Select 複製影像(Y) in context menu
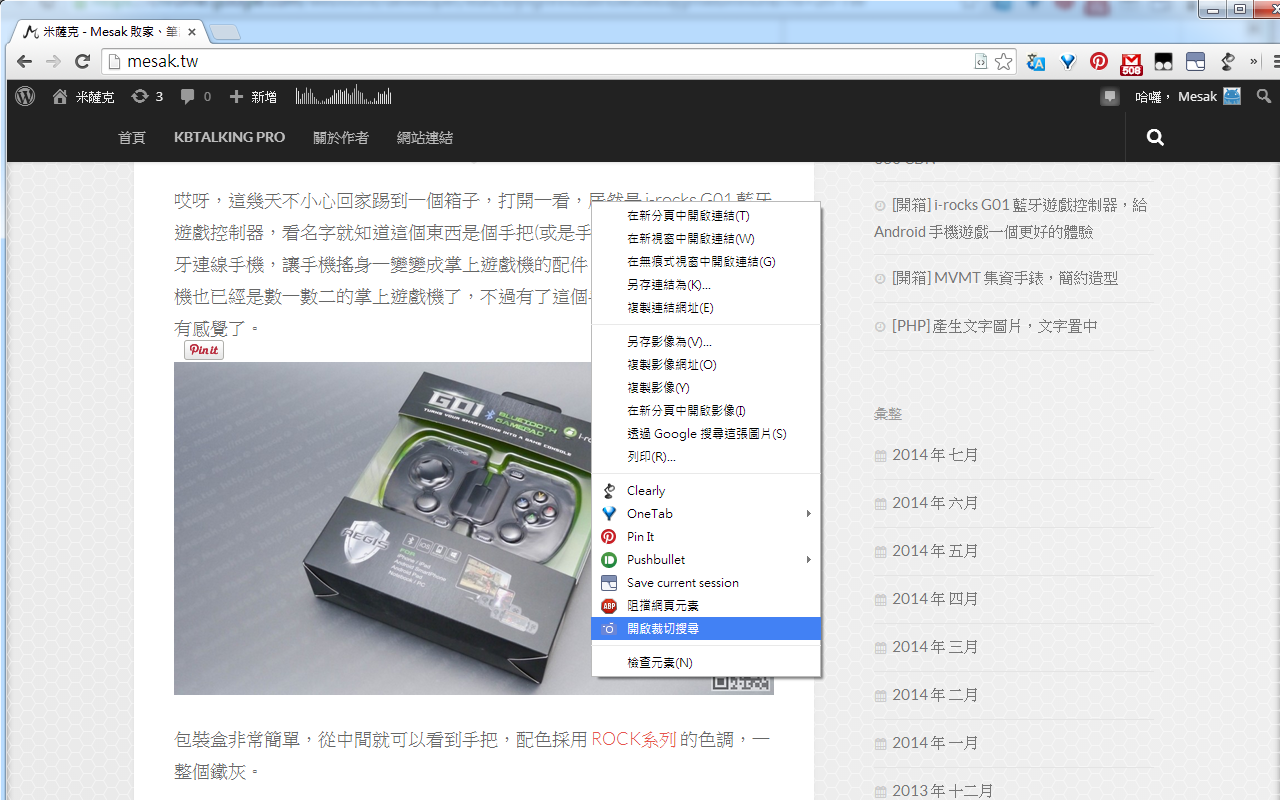Screen dimensions: 1280x800 pos(706,388)
